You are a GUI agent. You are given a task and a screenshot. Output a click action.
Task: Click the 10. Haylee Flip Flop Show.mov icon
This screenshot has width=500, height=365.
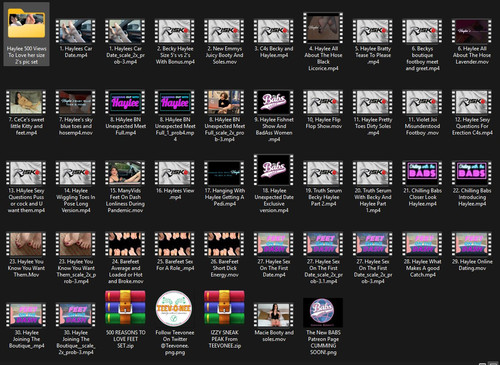pyautogui.click(x=323, y=102)
